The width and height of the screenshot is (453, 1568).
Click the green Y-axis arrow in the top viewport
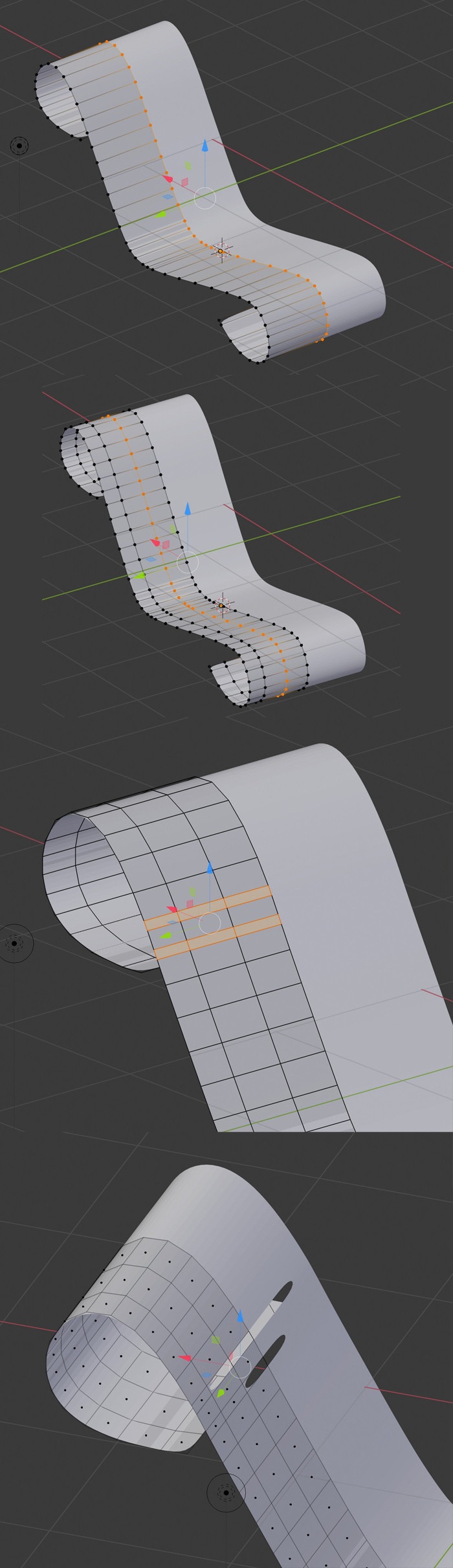tap(160, 214)
